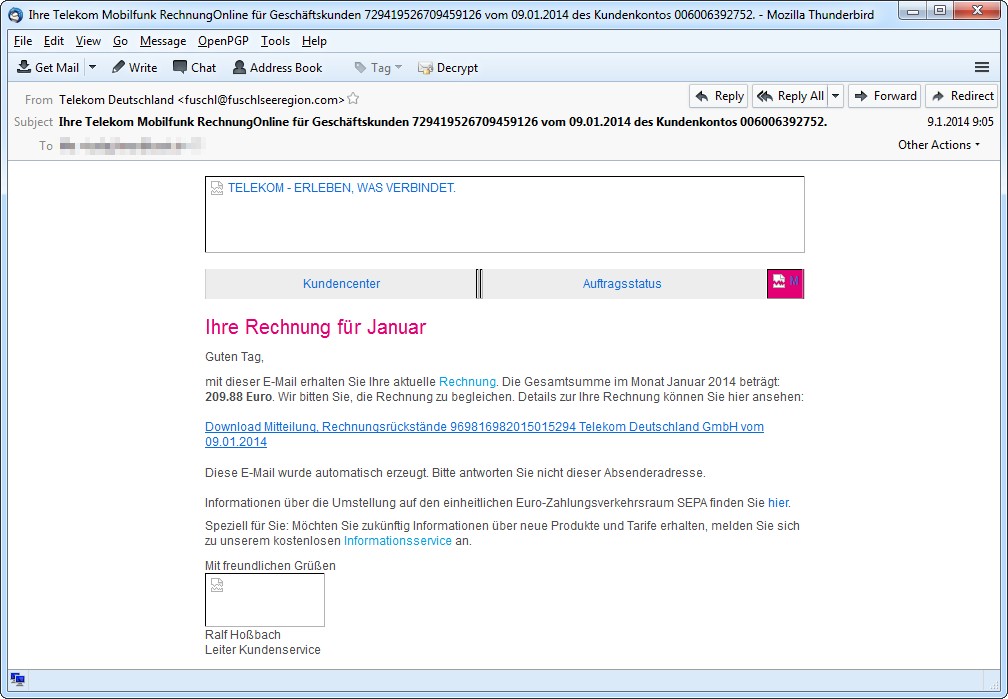
Task: Open the Kundencenter link
Action: (341, 284)
